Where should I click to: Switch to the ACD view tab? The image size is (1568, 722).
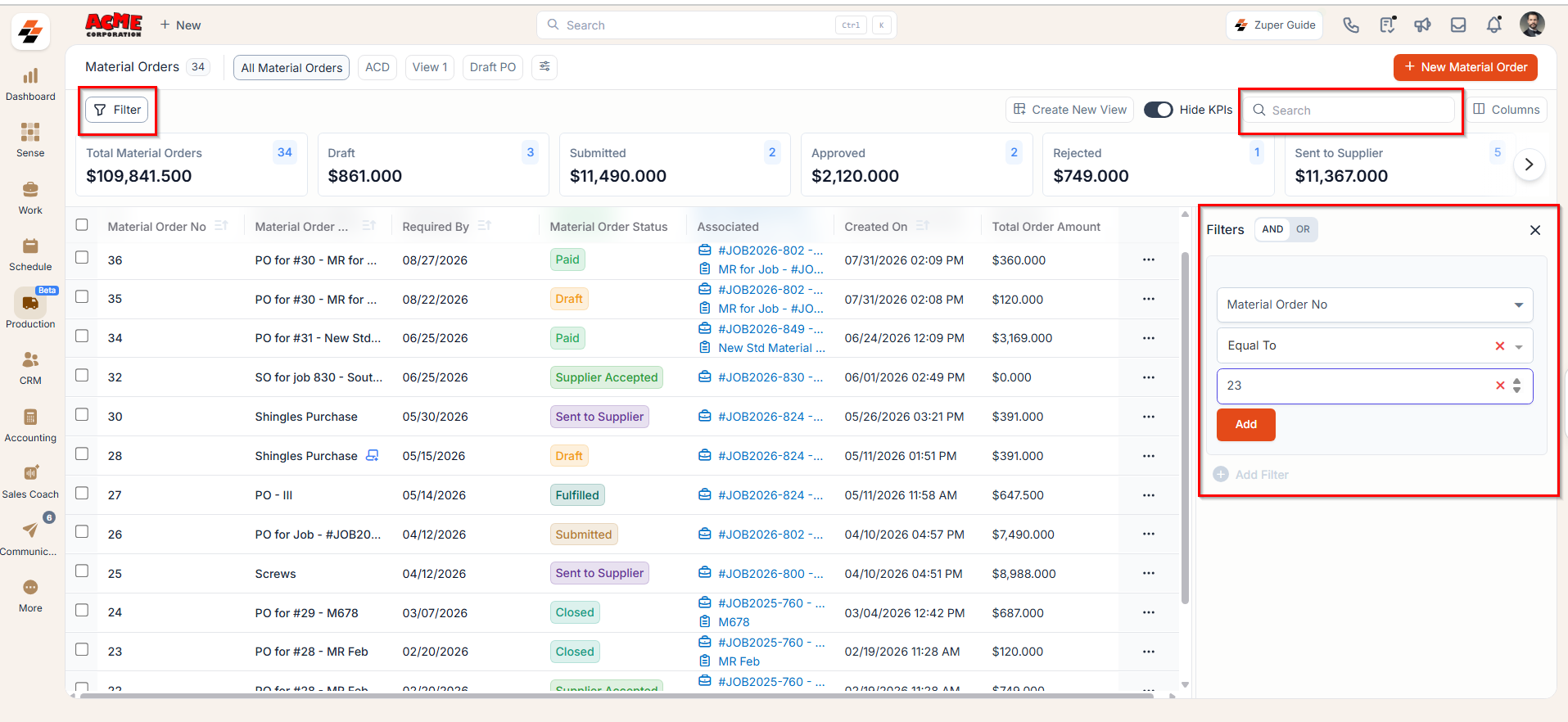(377, 67)
